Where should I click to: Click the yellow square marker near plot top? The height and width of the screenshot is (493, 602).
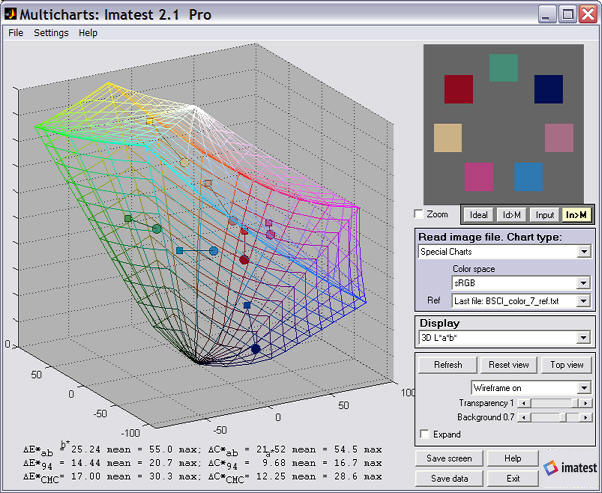point(149,122)
